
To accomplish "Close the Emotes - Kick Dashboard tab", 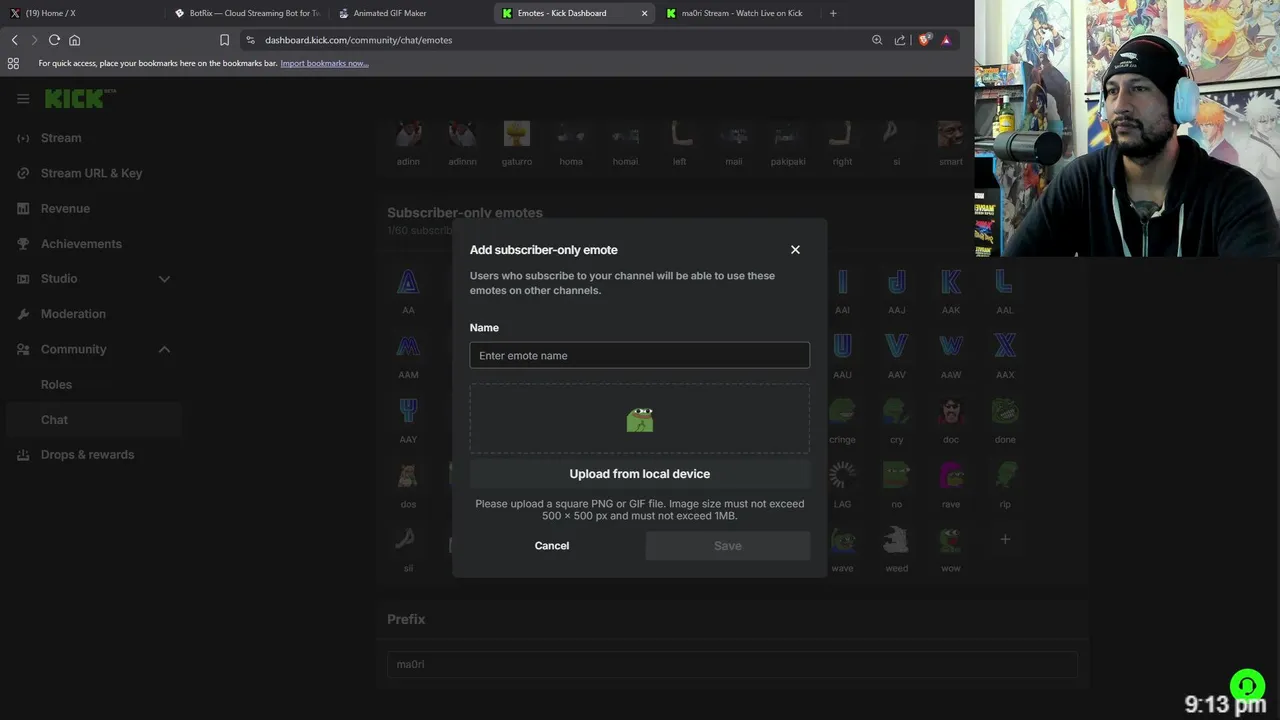I will pyautogui.click(x=644, y=13).
